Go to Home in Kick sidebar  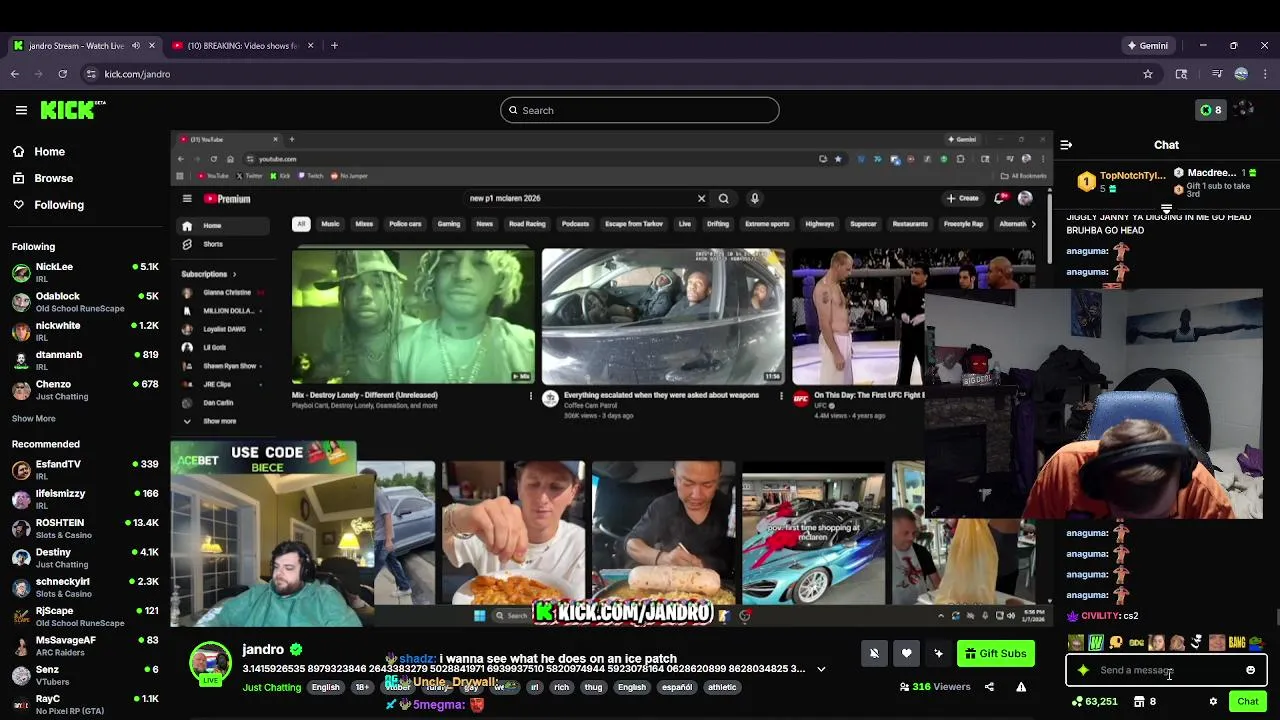[39, 152]
